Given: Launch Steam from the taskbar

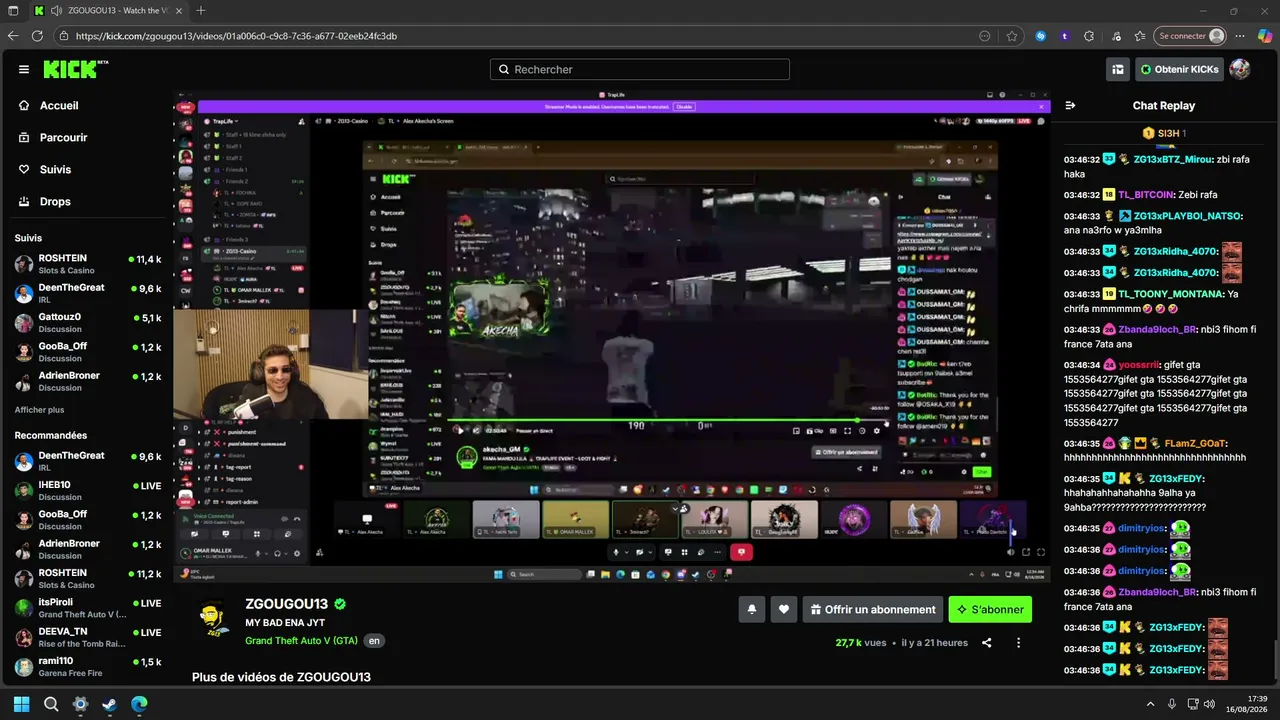Looking at the screenshot, I should (109, 704).
